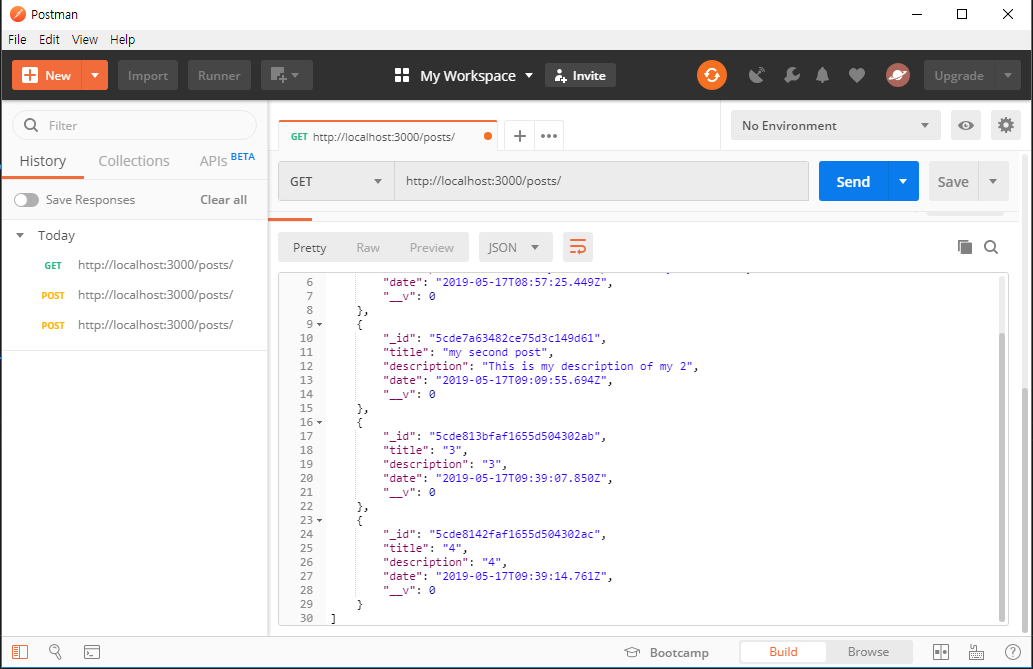Screen dimensions: 1033x669
Task: Click the sync status icon
Action: pos(712,75)
